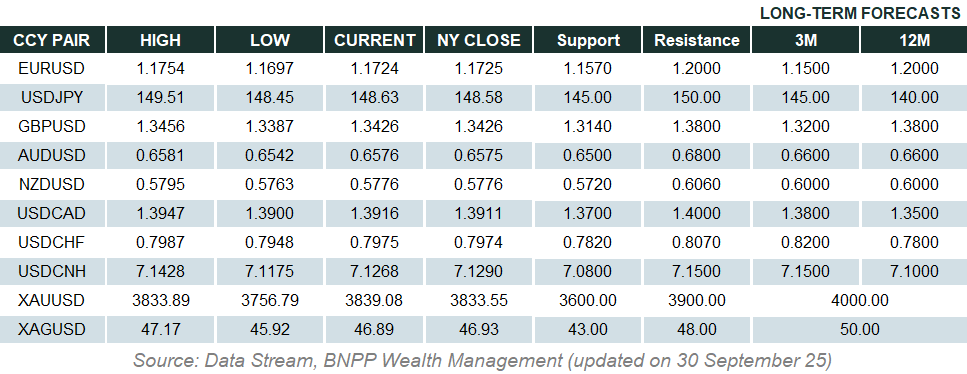
Task: Click gold forecast value 4000.00
Action: pyautogui.click(x=860, y=301)
